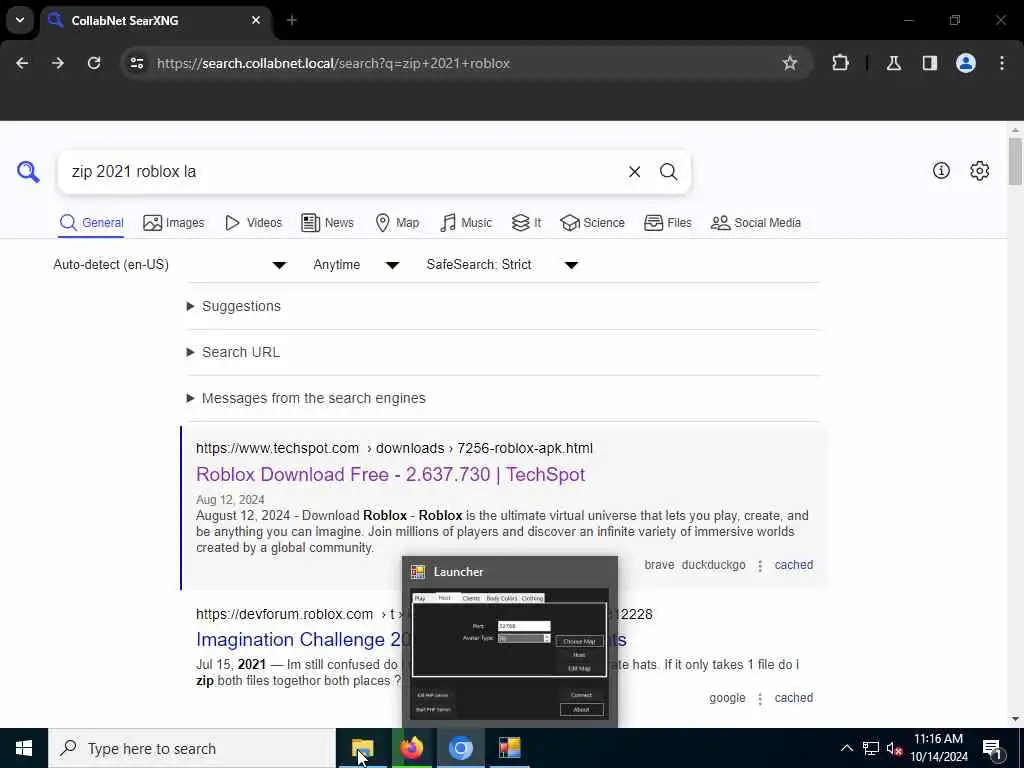Show hidden system tray icons
The width and height of the screenshot is (1024, 768).
tap(846, 748)
